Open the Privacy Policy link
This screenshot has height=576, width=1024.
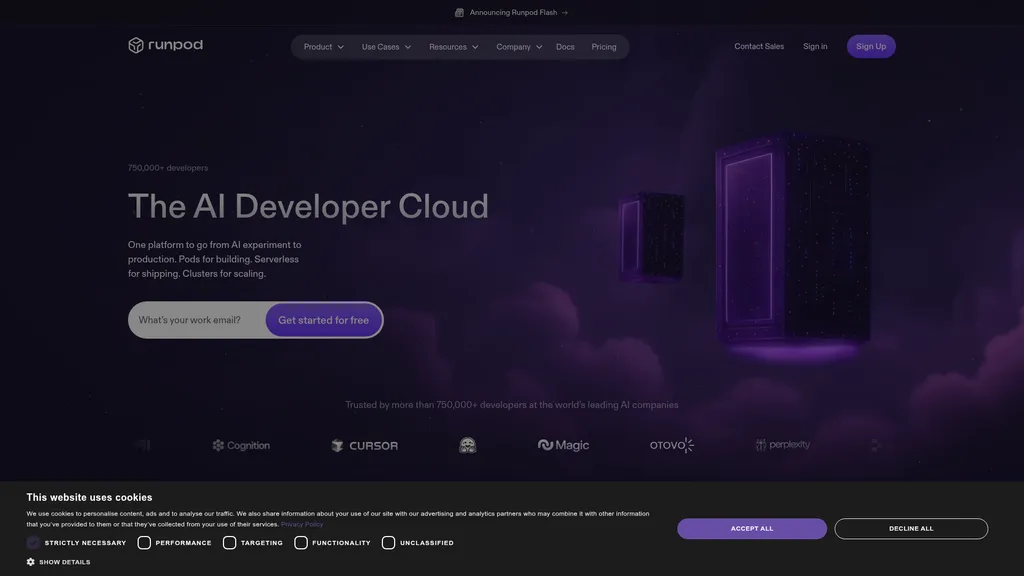[x=302, y=524]
